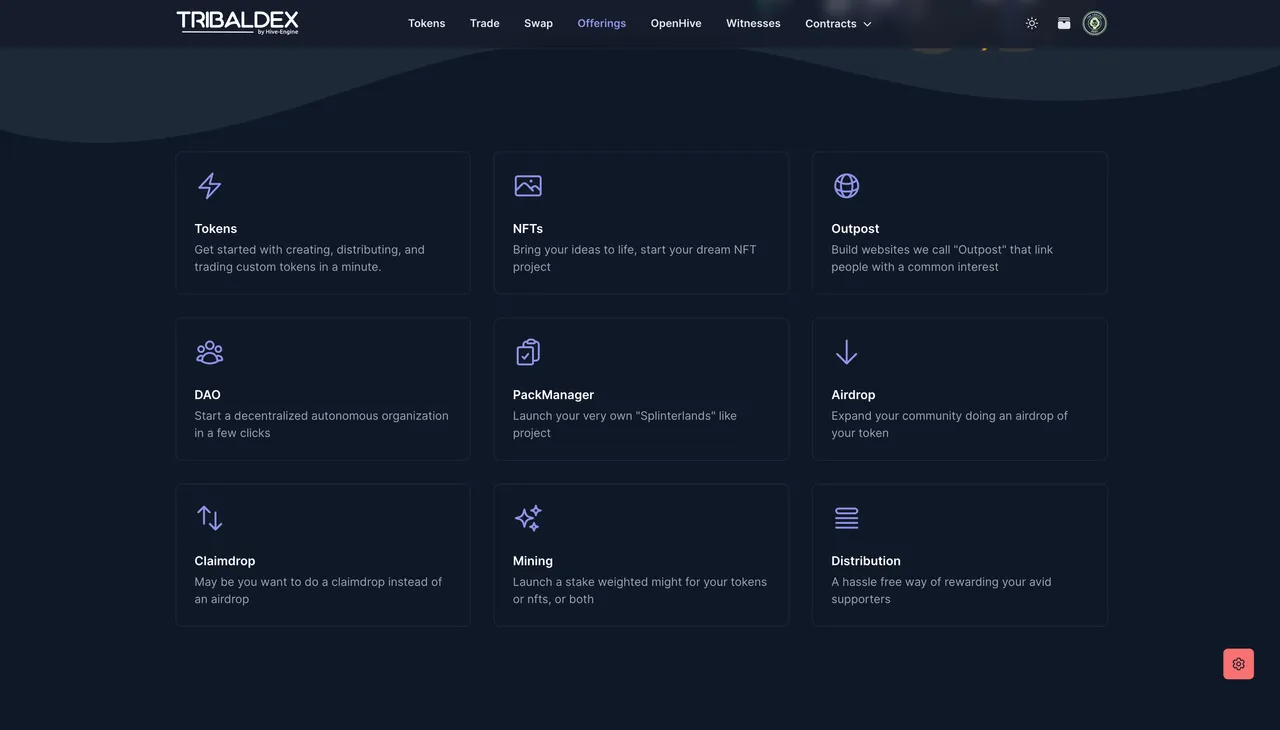Open the DAO card heading
Image resolution: width=1280 pixels, height=730 pixels.
(208, 395)
